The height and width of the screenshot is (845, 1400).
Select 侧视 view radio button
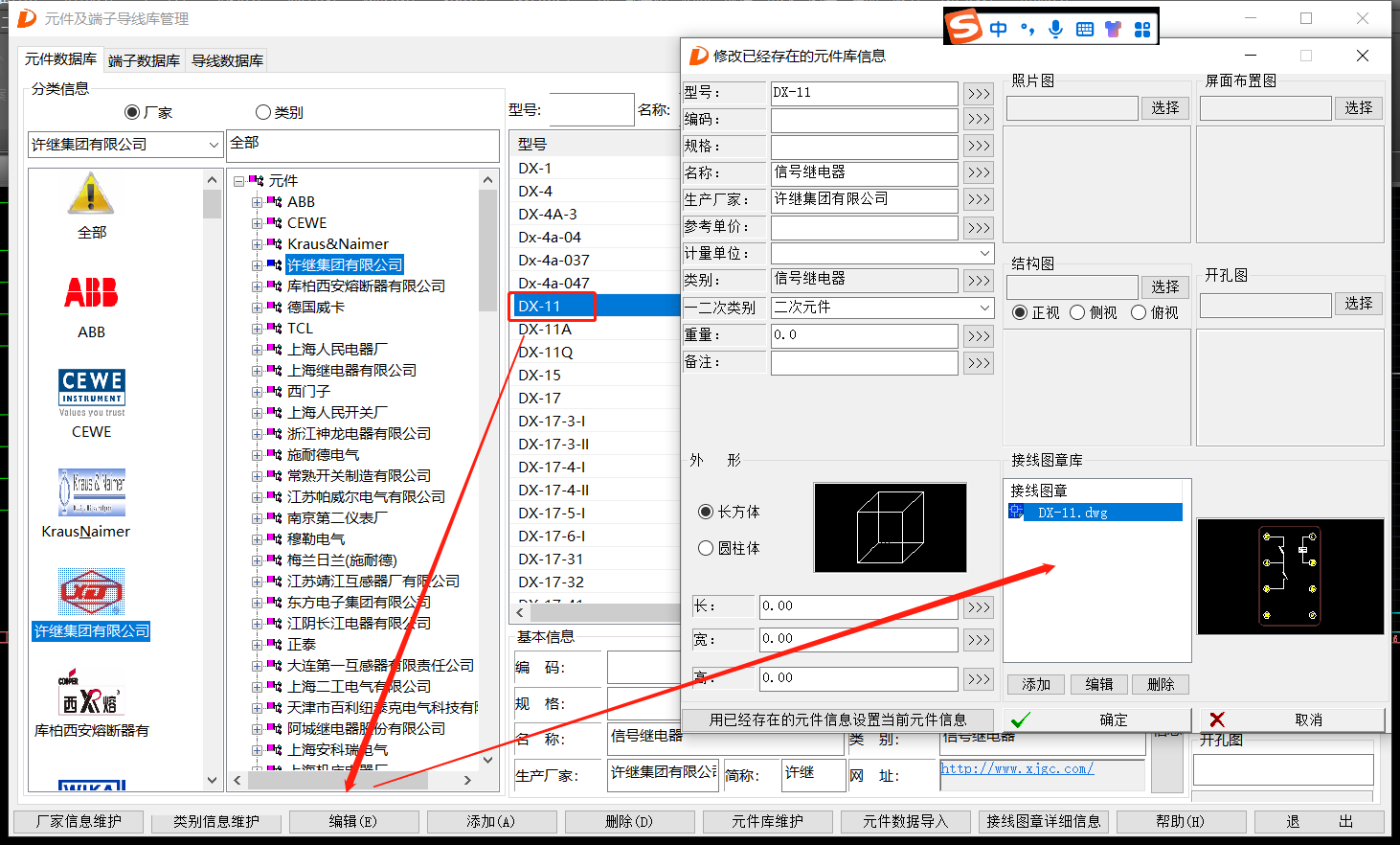pyautogui.click(x=1077, y=312)
